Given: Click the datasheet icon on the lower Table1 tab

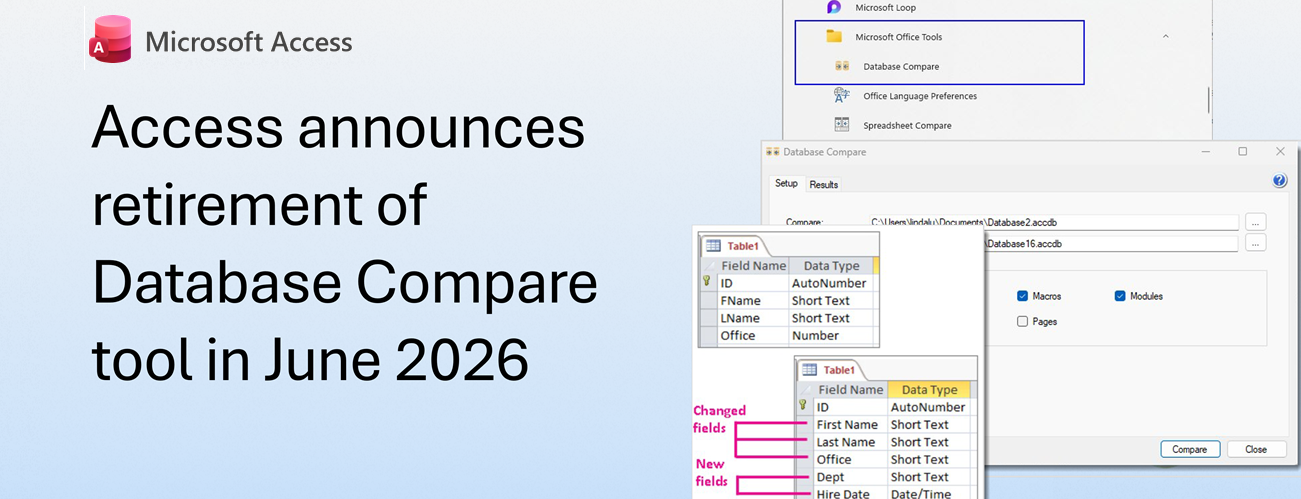Looking at the screenshot, I should tap(810, 370).
